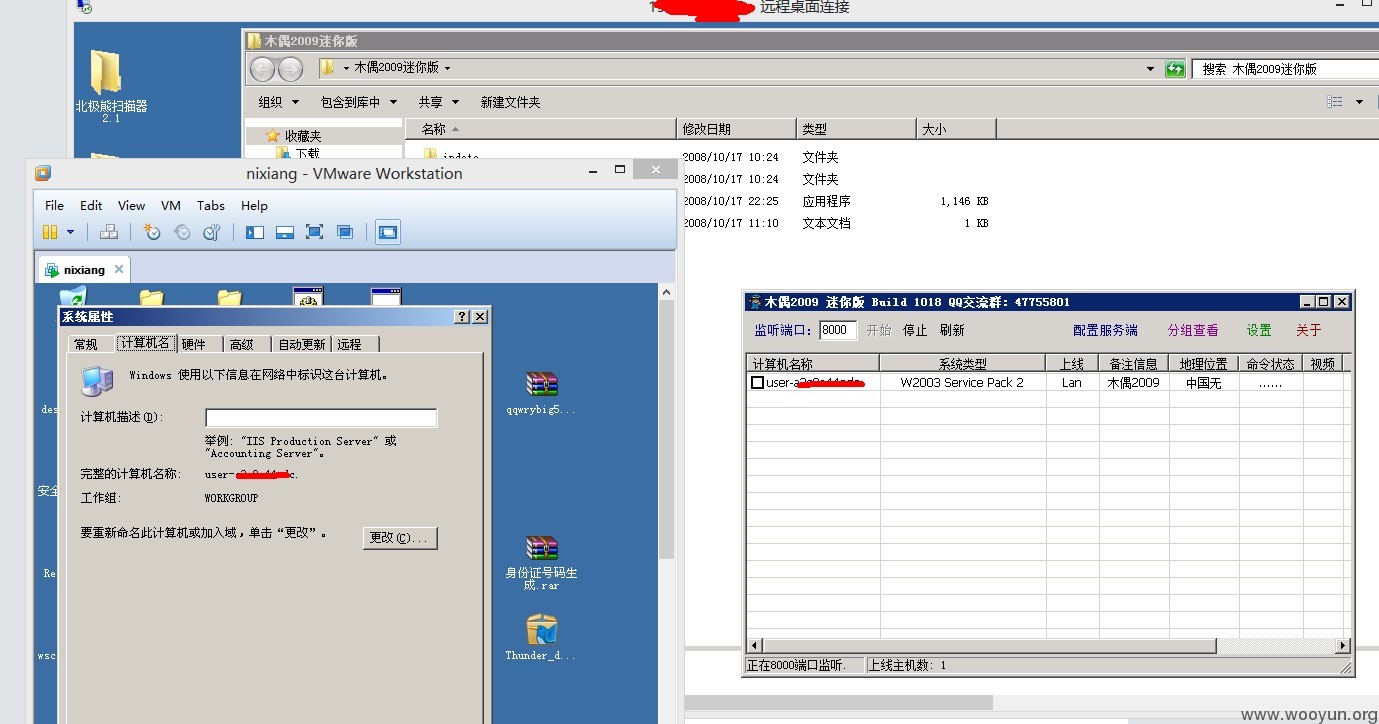Take a snapshot using VMware clock-plus icon
The image size is (1379, 724).
pos(152,232)
